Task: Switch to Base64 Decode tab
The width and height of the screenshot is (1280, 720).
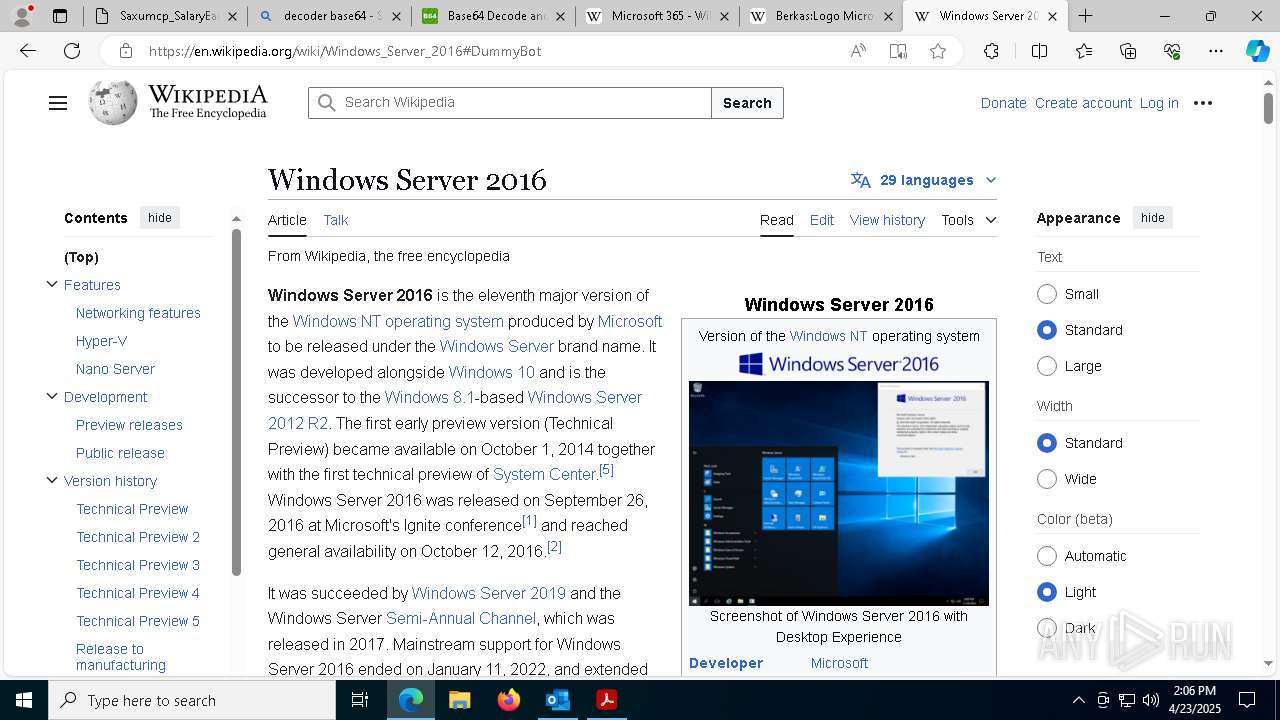Action: tap(494, 16)
